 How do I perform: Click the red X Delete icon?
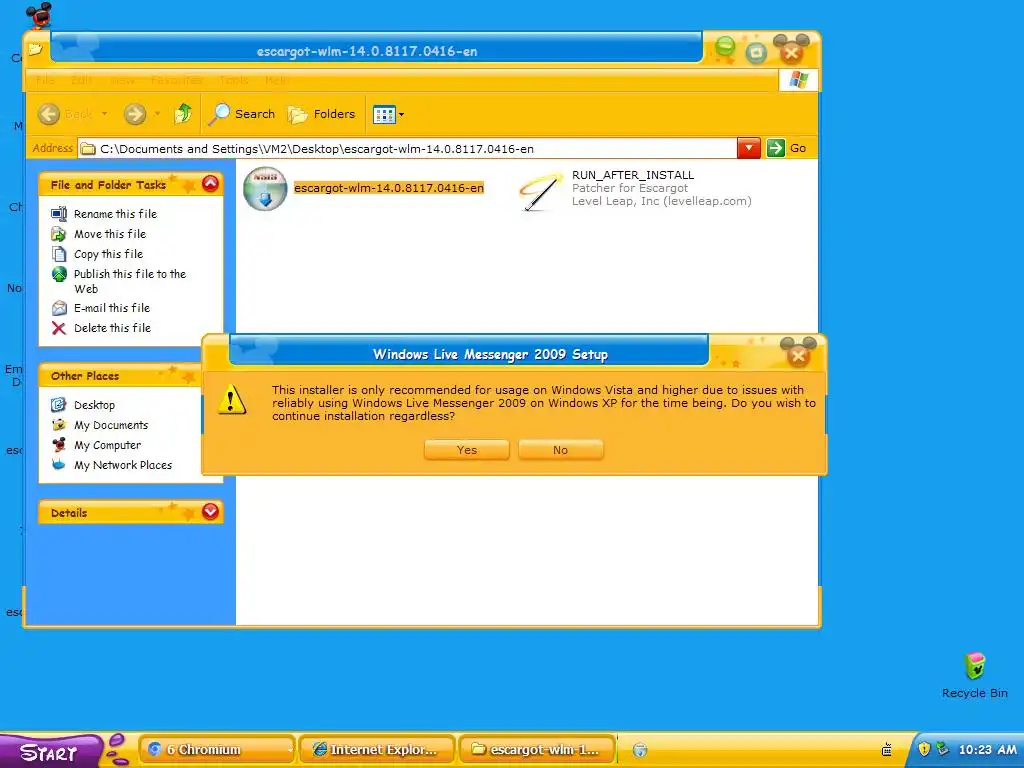point(59,328)
